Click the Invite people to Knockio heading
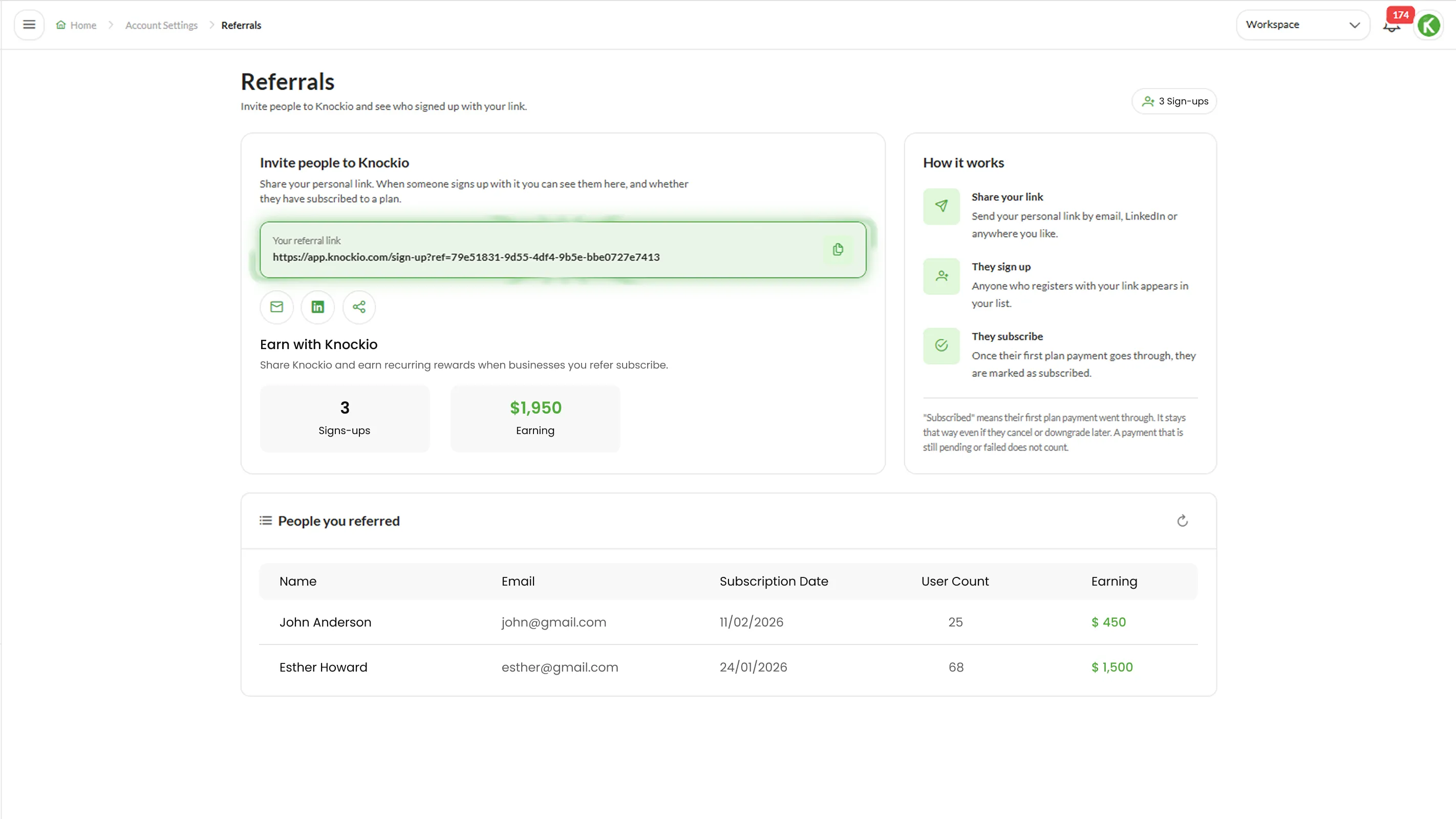Viewport: 1456px width, 819px height. pyautogui.click(x=335, y=163)
